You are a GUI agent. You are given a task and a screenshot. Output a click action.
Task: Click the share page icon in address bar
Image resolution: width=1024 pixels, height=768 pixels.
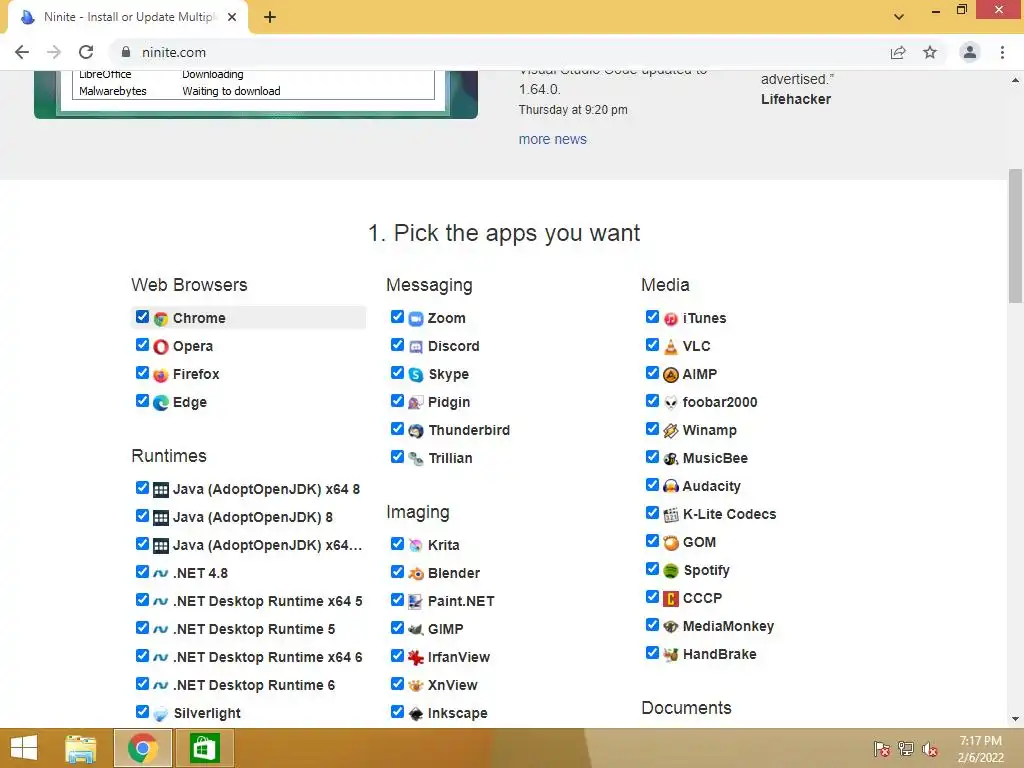(898, 52)
